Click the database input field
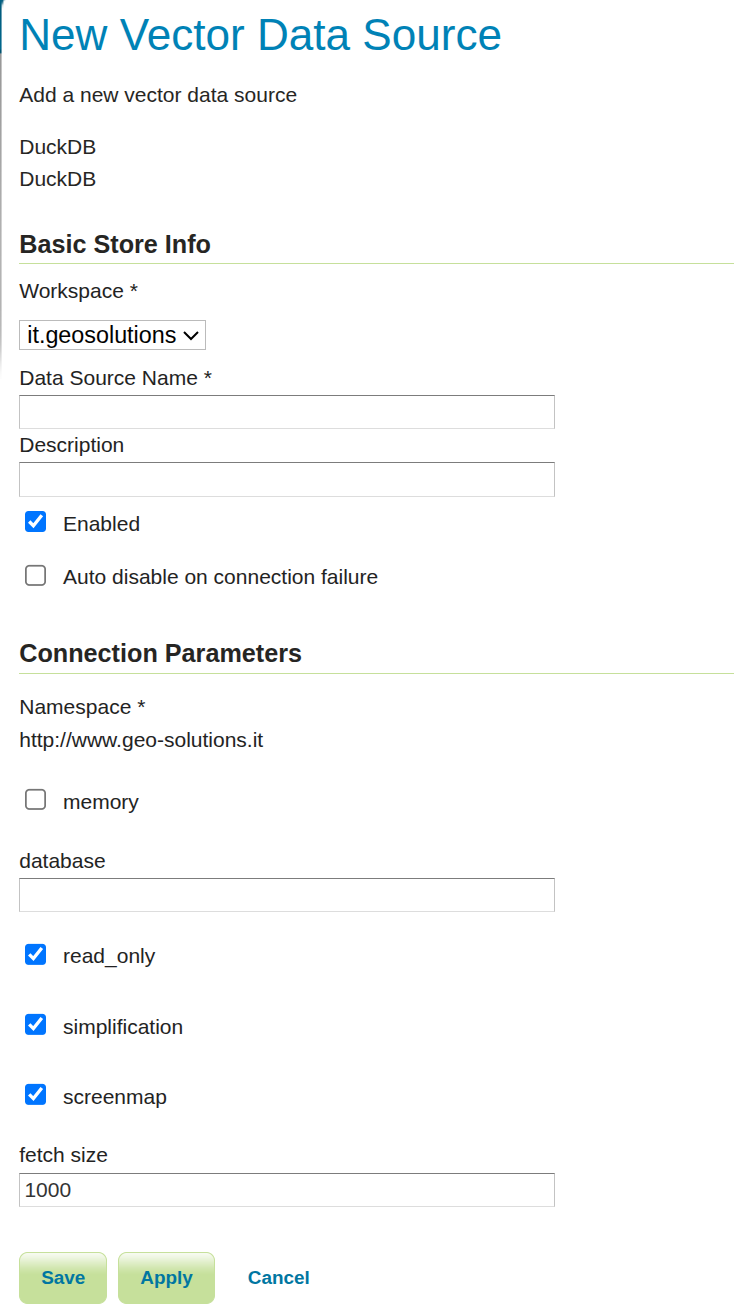734x1313 pixels. pos(286,894)
